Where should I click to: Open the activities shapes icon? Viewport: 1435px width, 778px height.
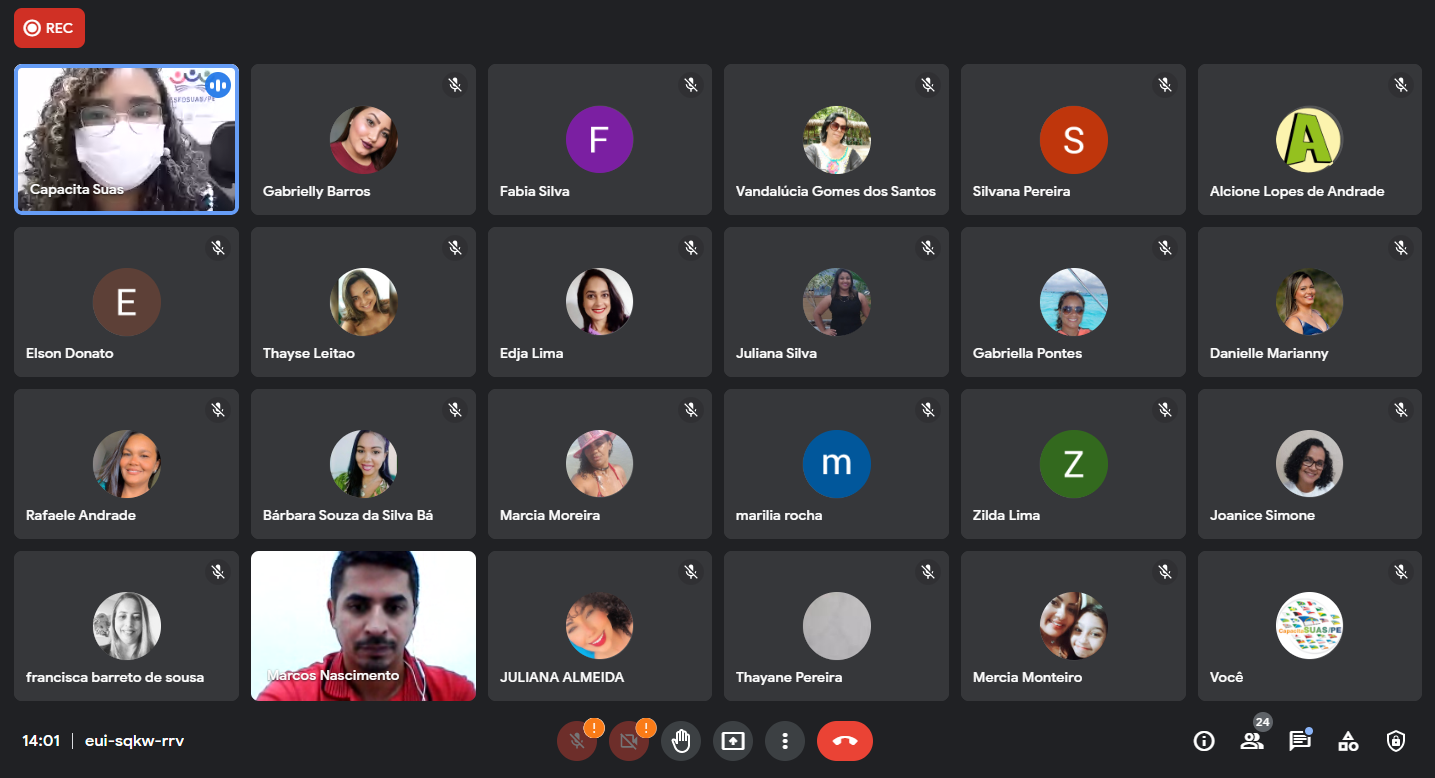click(1348, 741)
